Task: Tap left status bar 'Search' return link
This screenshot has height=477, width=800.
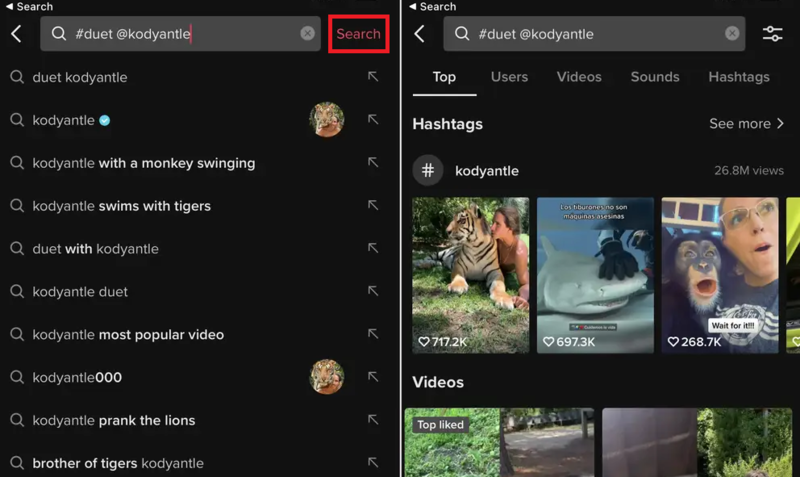Action: (x=29, y=7)
